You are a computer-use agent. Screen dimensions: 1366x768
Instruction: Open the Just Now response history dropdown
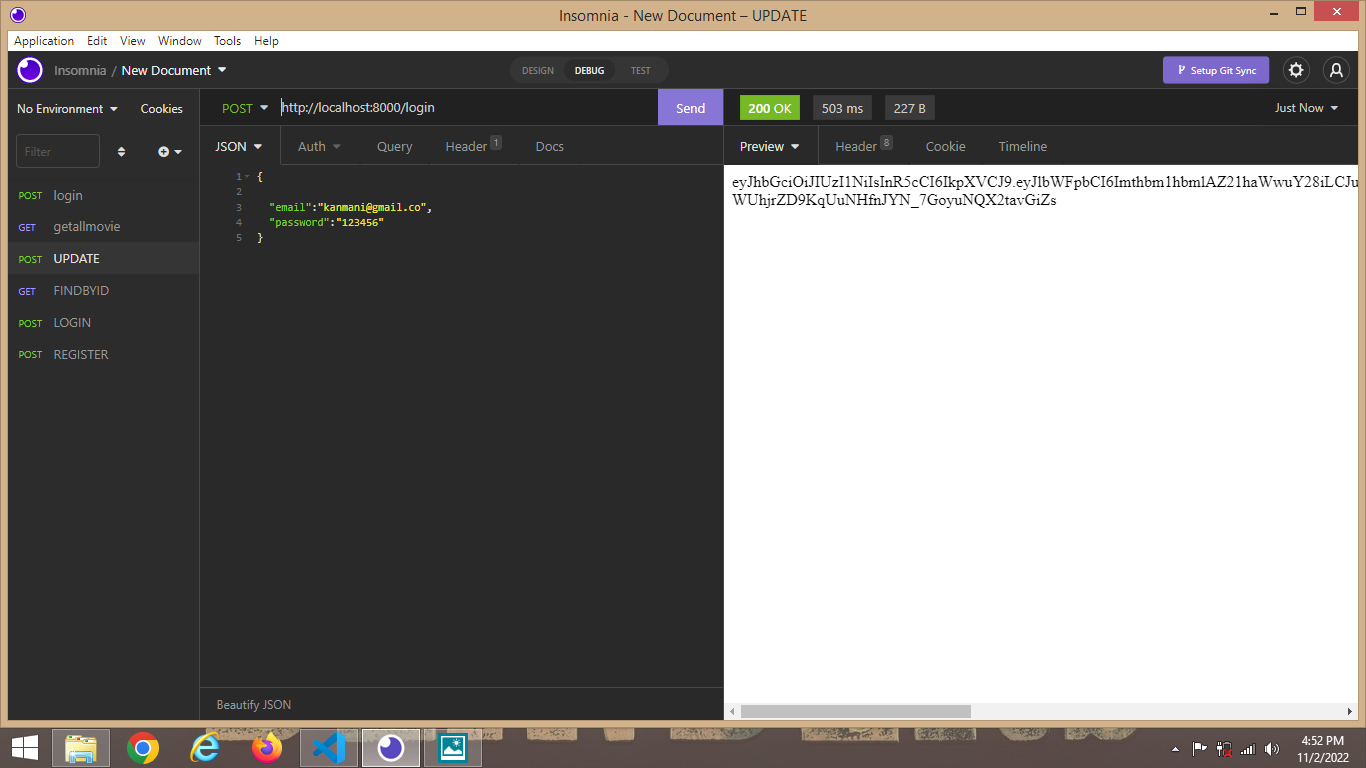coord(1305,107)
